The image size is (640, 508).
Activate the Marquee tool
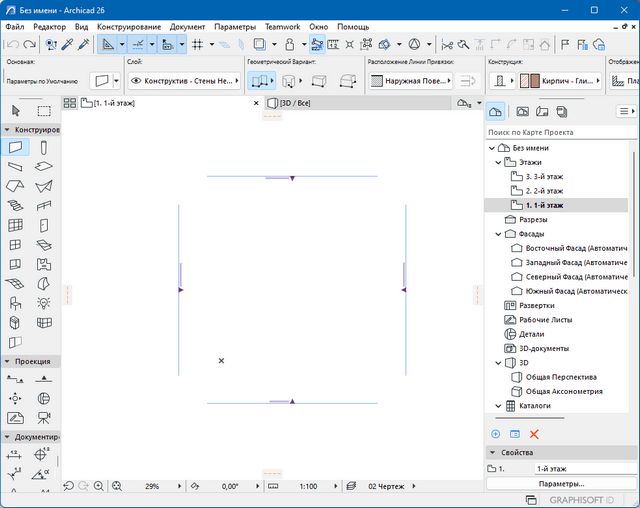[x=45, y=111]
